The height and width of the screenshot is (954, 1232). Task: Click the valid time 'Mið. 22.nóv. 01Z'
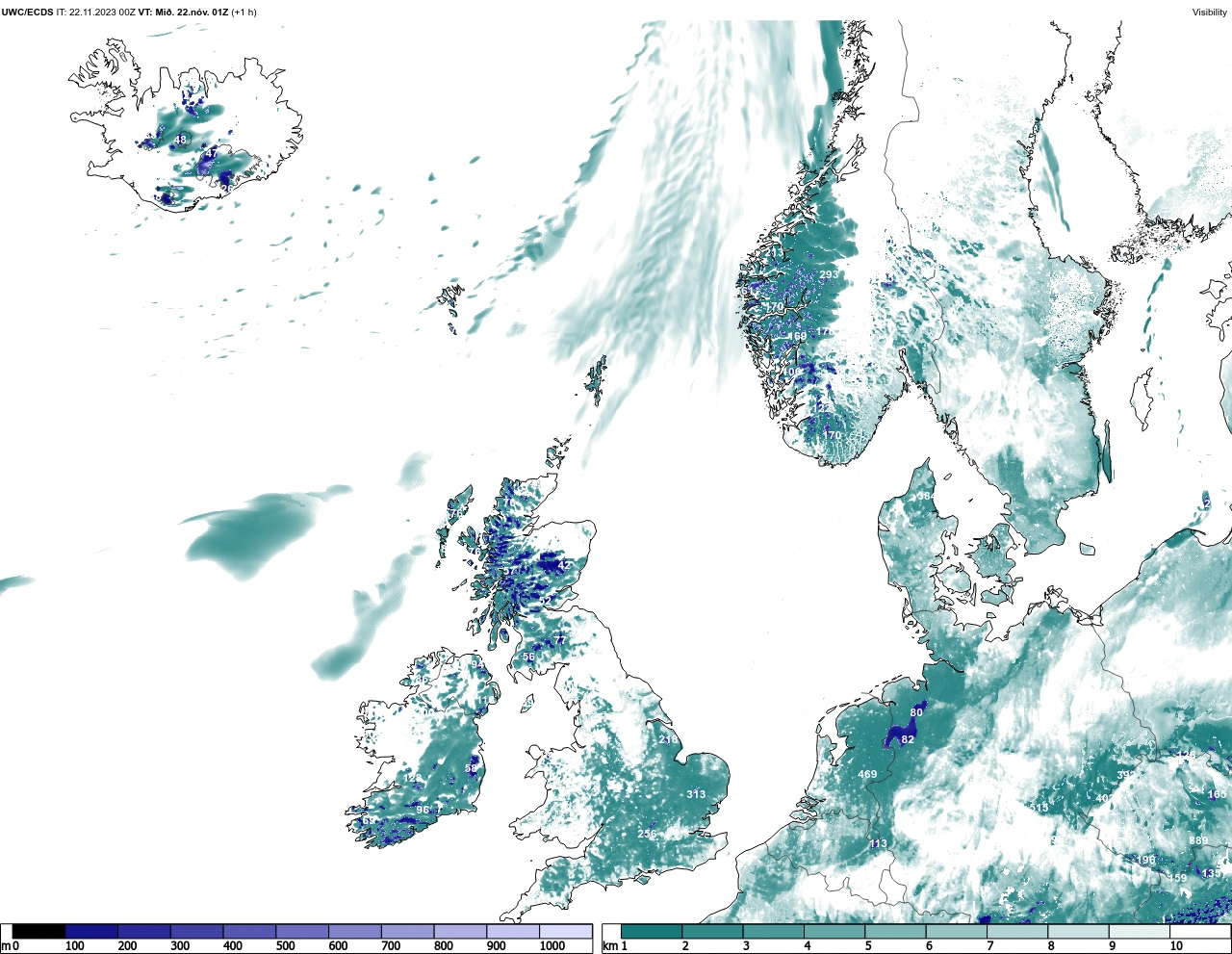[192, 13]
